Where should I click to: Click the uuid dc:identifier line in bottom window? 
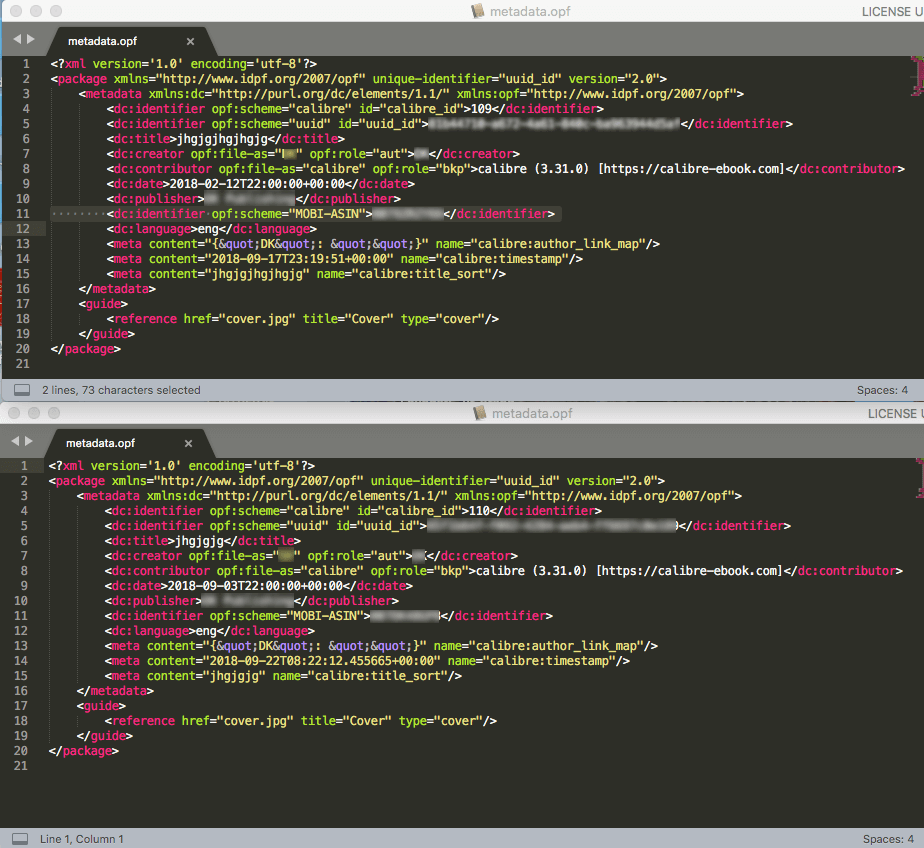pyautogui.click(x=448, y=526)
